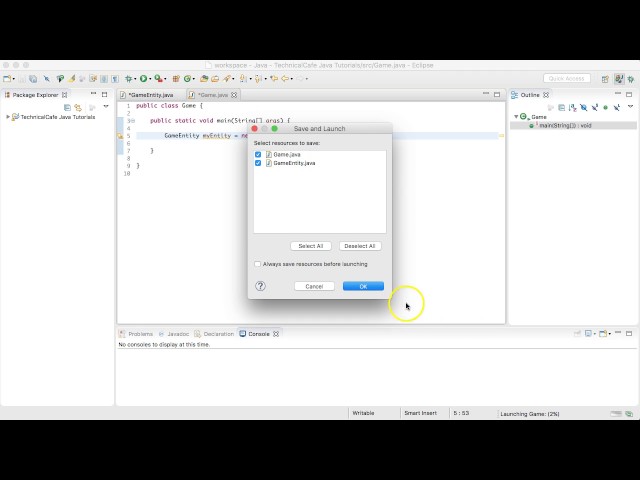Select the Game.java editor tab
640x480 pixels.
coord(213,95)
